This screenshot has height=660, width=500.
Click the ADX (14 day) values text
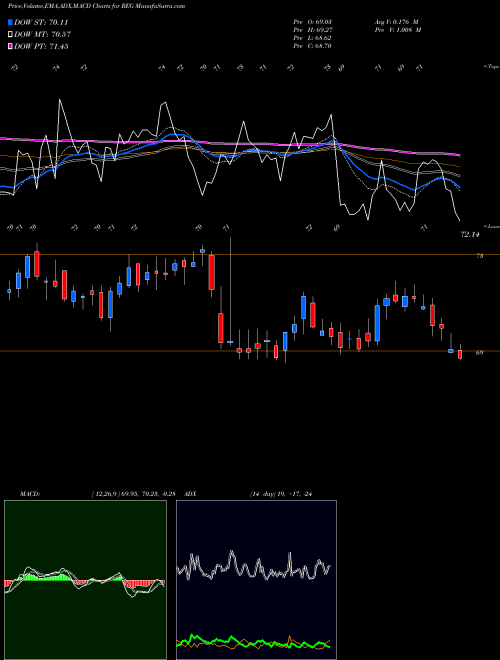coord(281,494)
